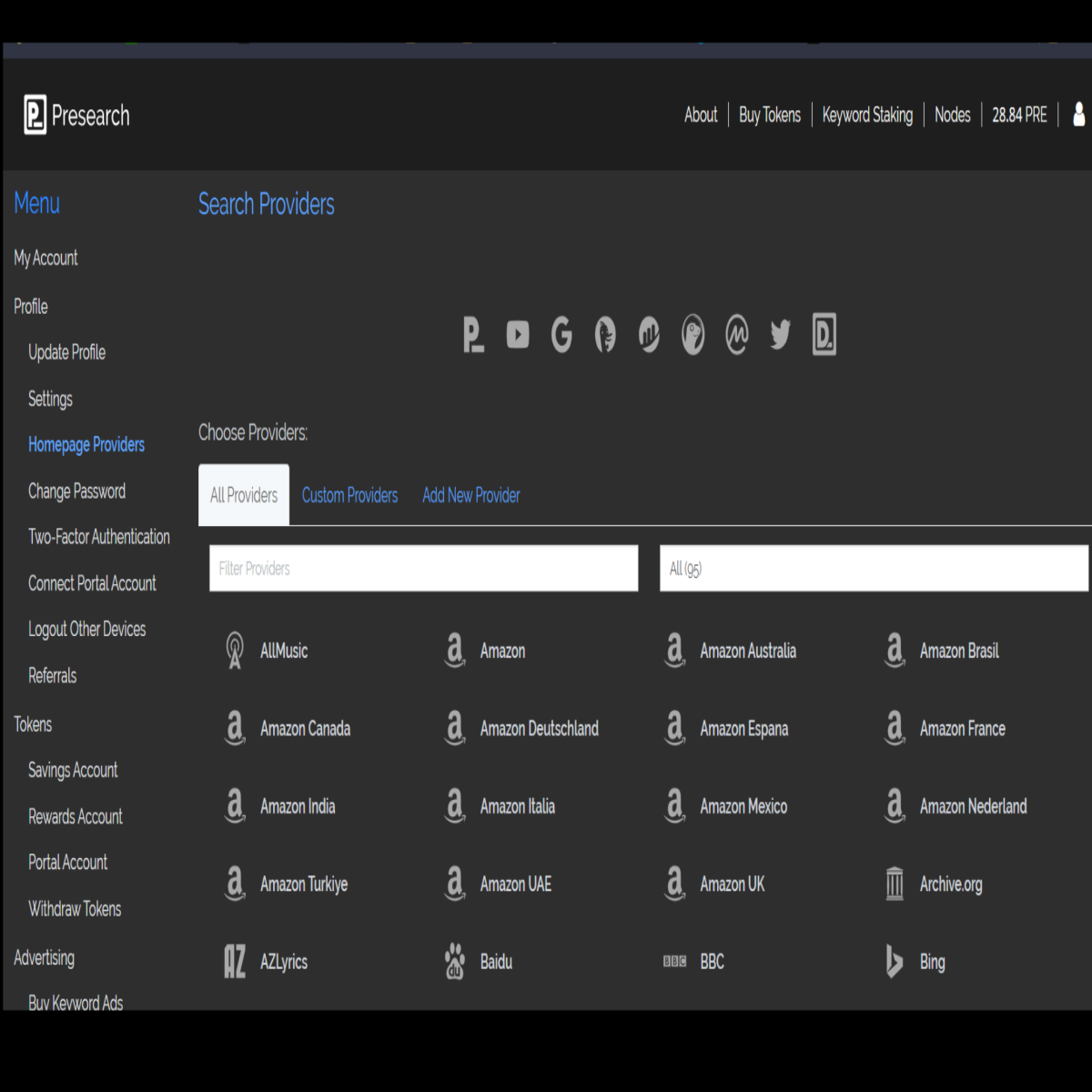Image resolution: width=1092 pixels, height=1092 pixels.
Task: Focus the Filter Providers input field
Action: coord(423,569)
